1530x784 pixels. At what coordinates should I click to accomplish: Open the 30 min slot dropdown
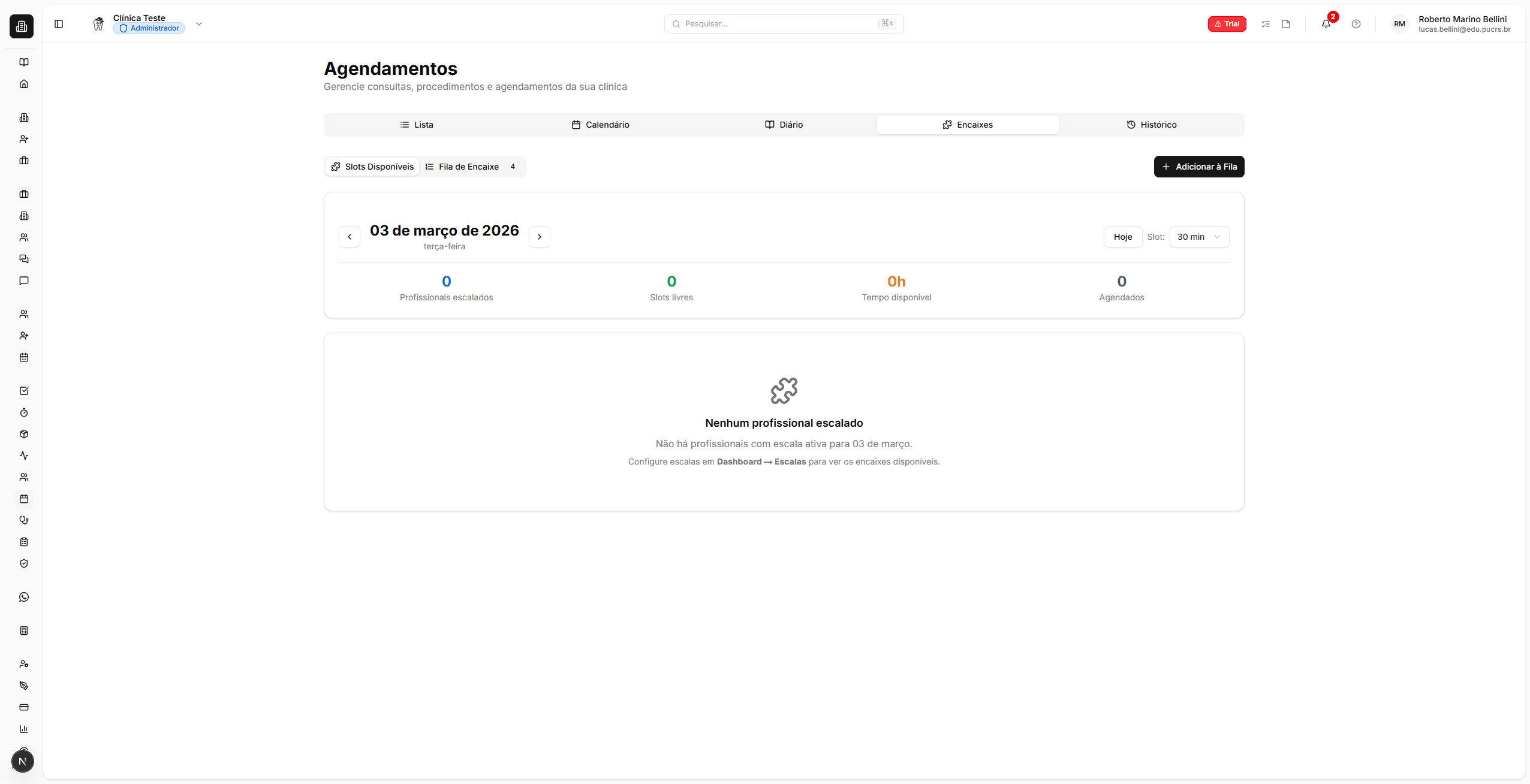(1199, 237)
